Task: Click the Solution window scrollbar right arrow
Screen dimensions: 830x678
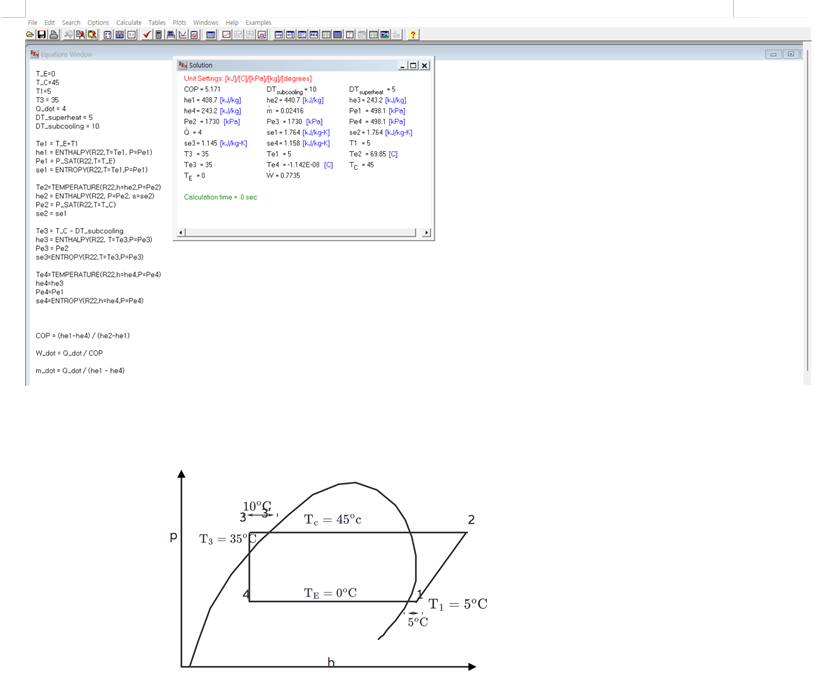Action: click(425, 231)
